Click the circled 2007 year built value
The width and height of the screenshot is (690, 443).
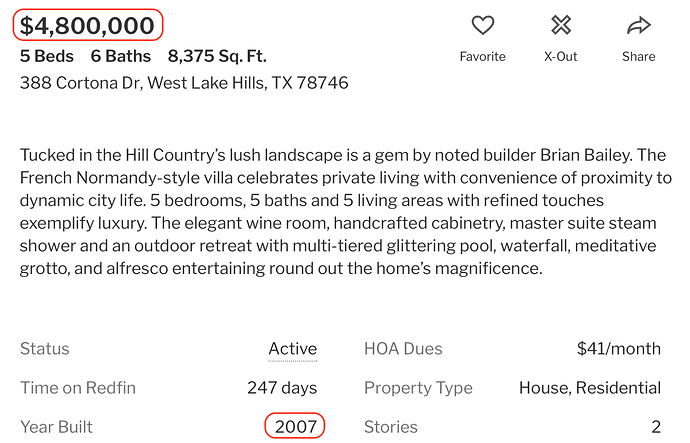[296, 426]
